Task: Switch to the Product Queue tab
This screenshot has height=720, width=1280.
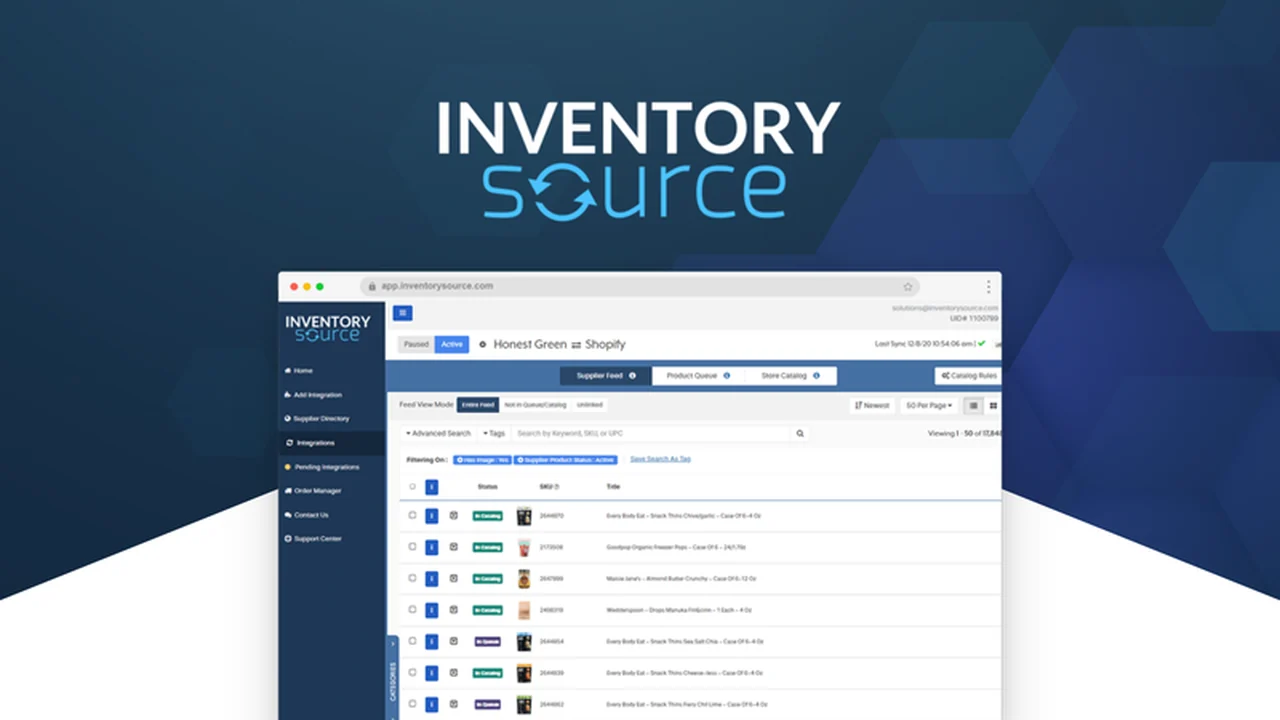Action: click(698, 376)
